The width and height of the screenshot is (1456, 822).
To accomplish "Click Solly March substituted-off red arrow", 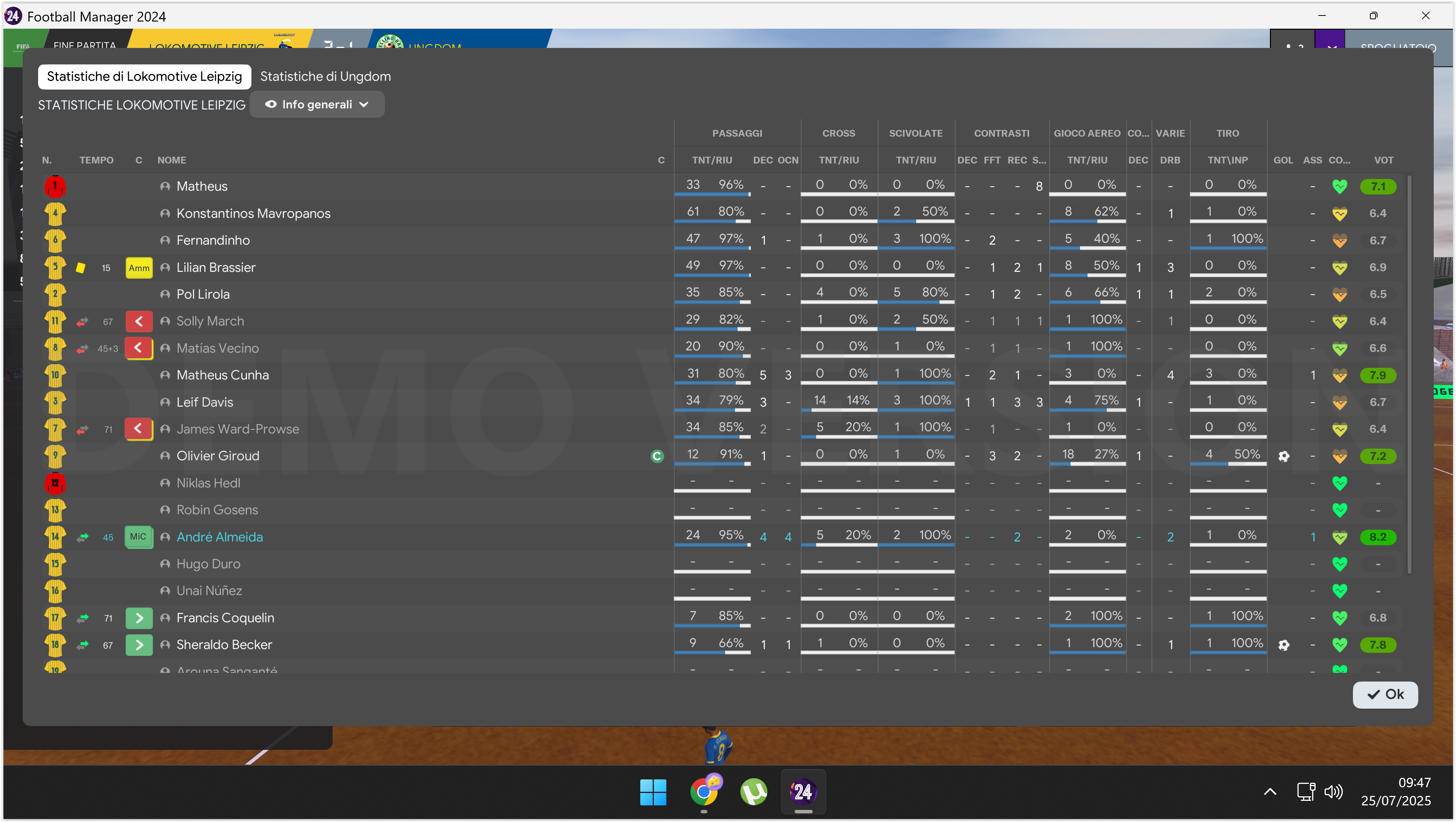I will (139, 321).
